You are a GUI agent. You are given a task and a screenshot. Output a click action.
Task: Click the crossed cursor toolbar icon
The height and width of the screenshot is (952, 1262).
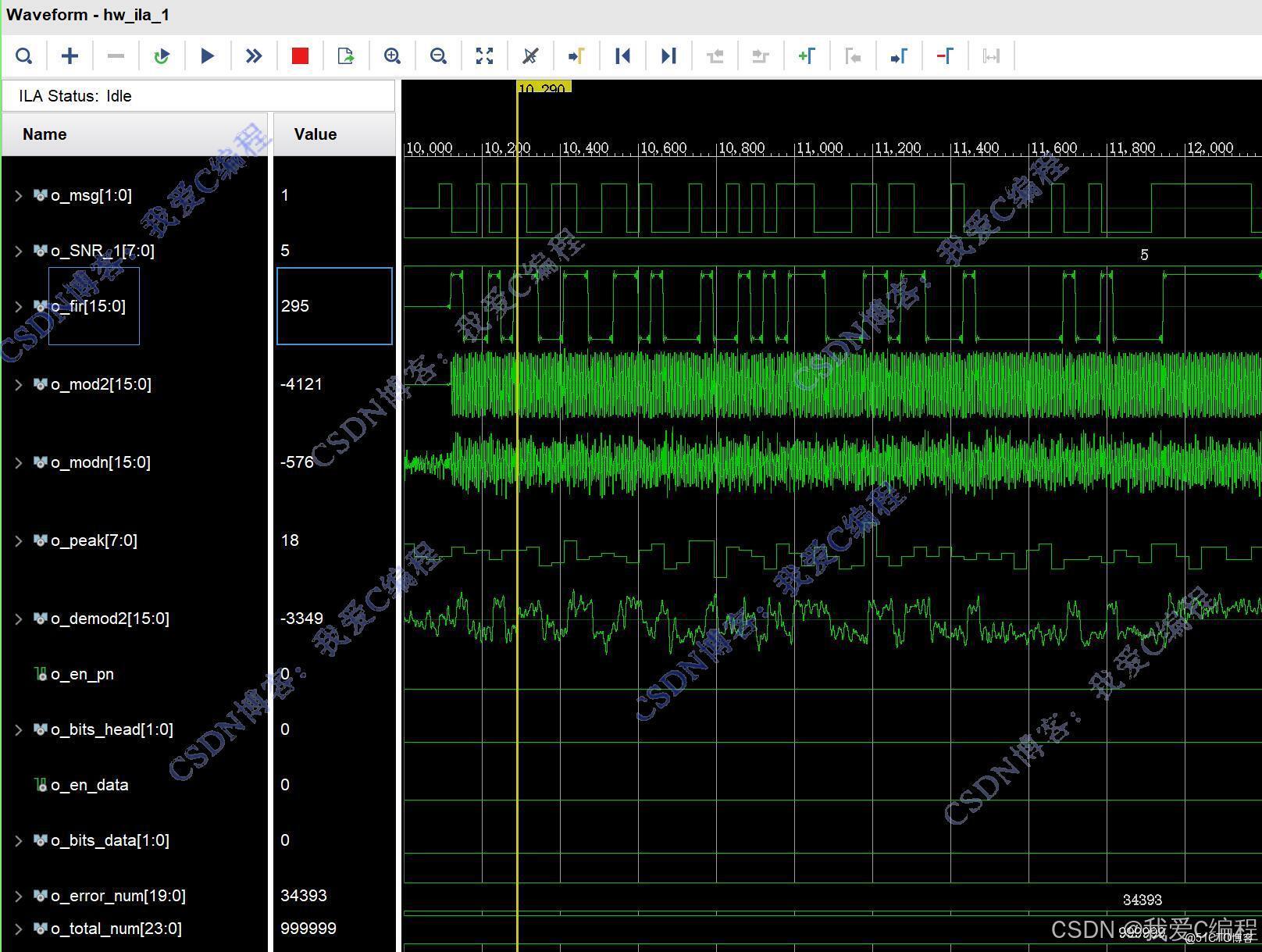tap(530, 56)
